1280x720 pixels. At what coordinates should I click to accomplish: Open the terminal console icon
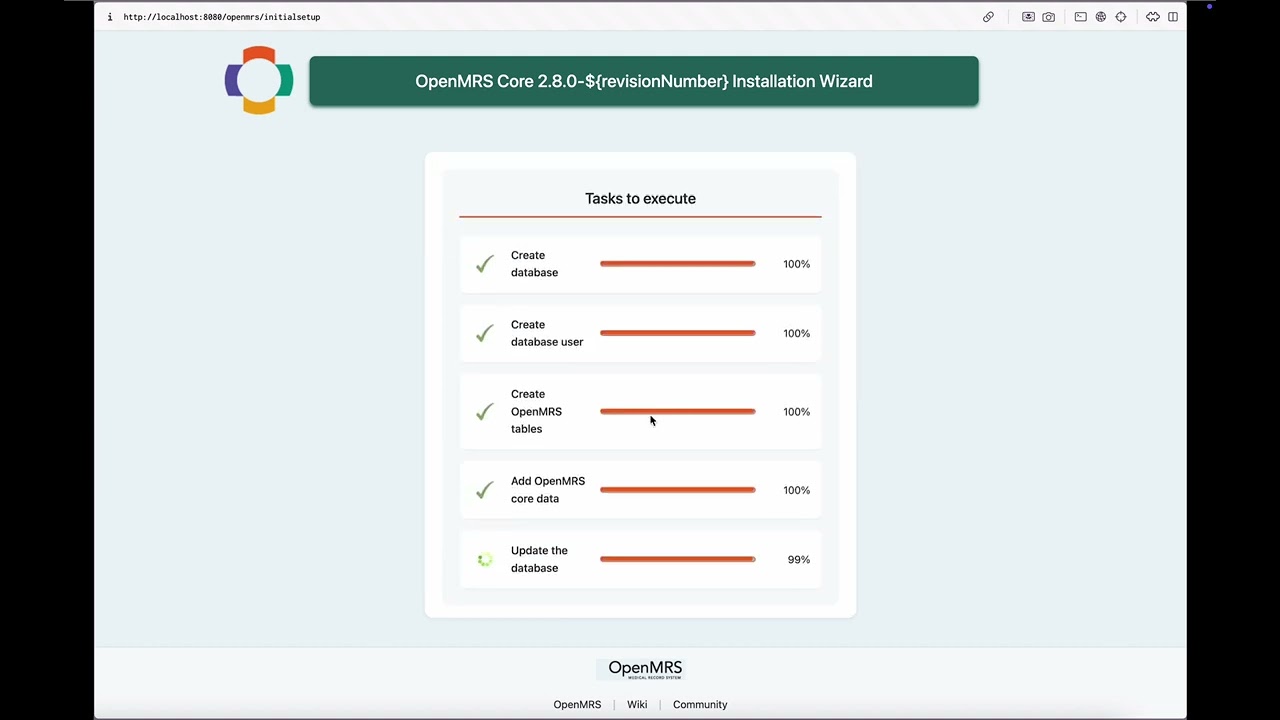[x=1081, y=17]
